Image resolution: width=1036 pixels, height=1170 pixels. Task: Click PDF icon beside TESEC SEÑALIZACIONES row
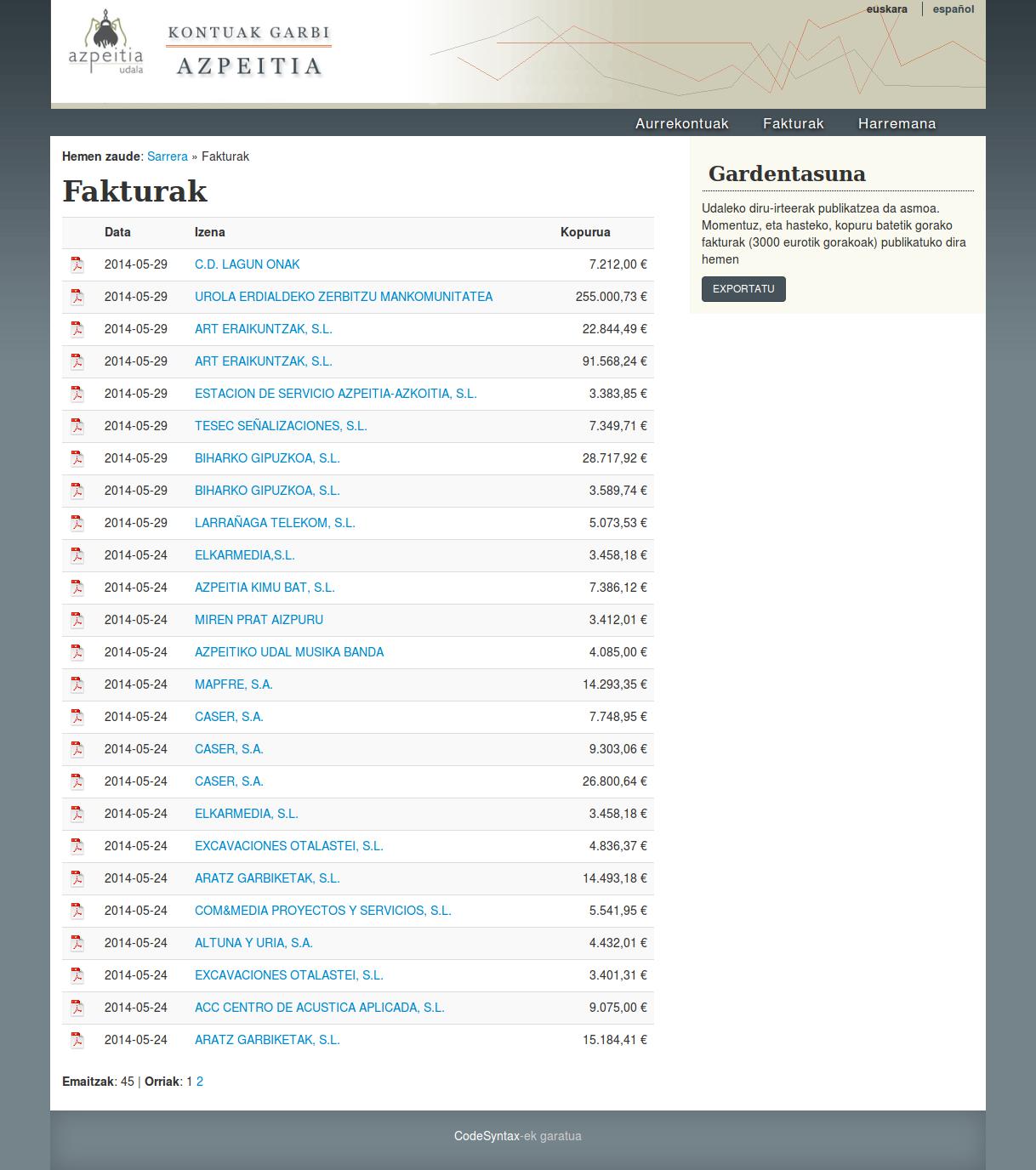(x=77, y=426)
